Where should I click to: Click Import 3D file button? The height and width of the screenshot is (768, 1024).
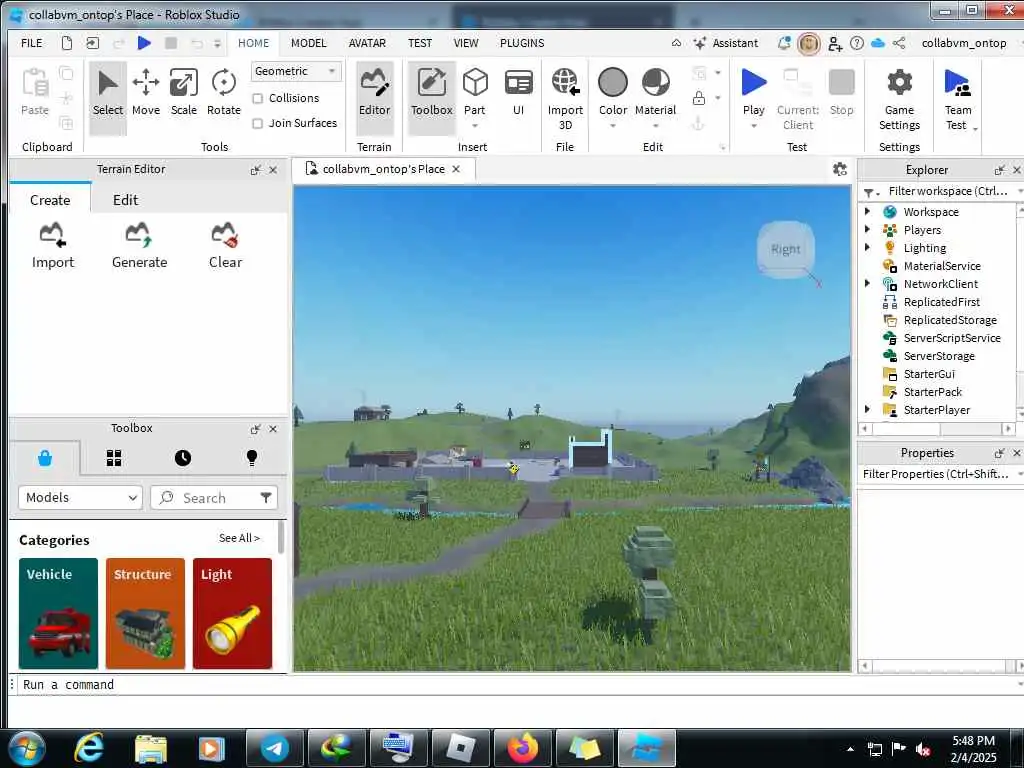565,99
